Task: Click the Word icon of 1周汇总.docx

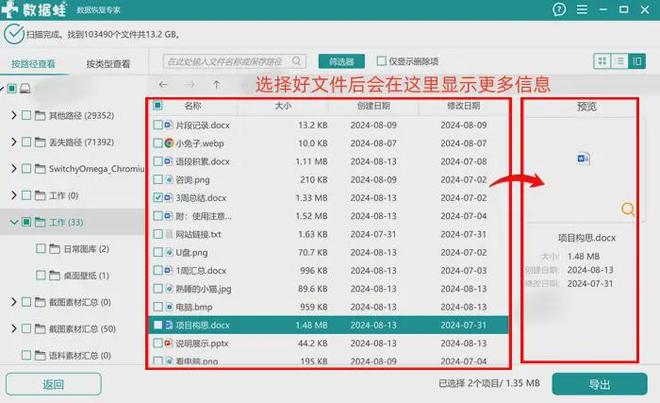Action: [168, 270]
